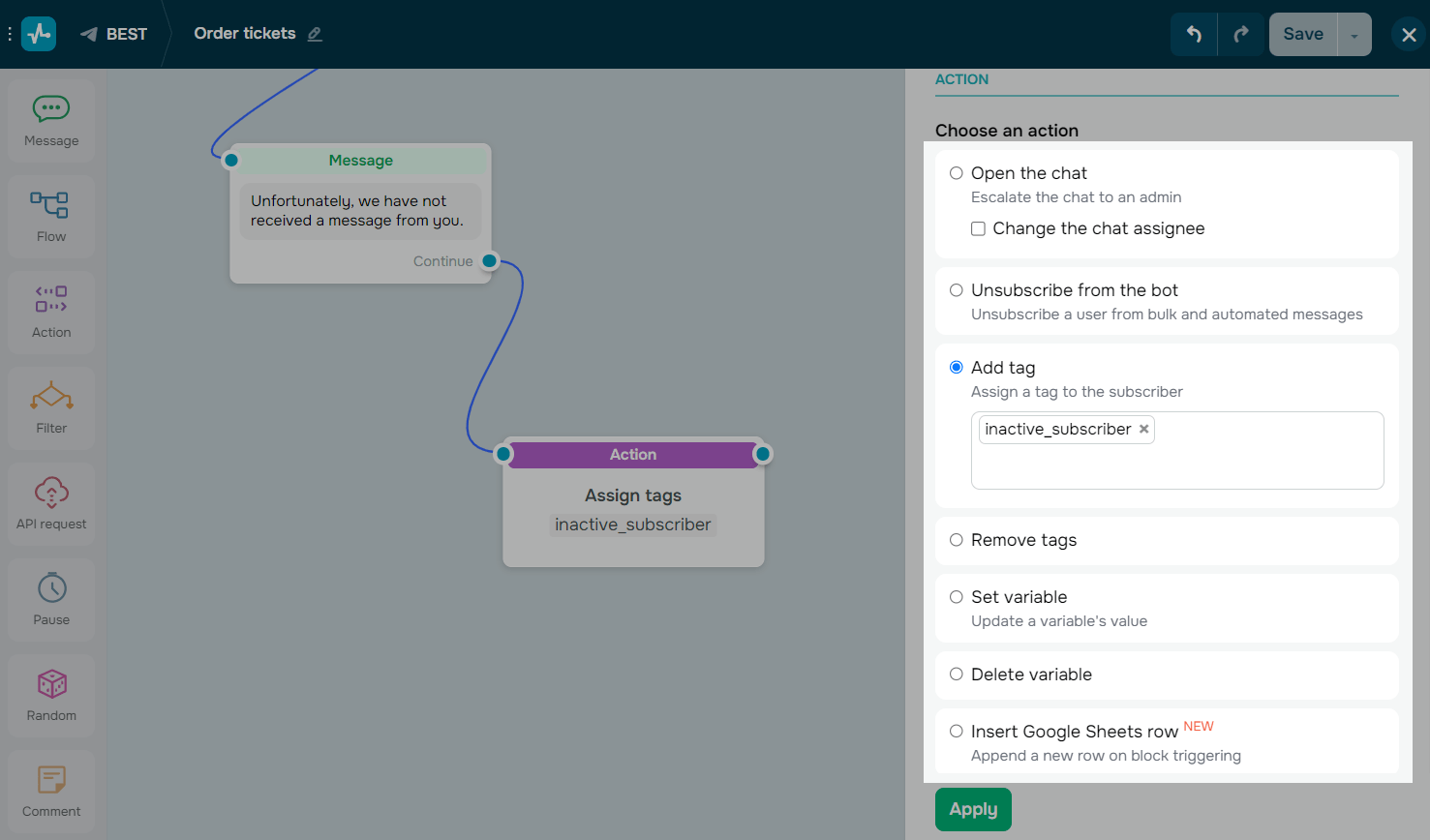Insert a Pause block
Image resolution: width=1430 pixels, height=840 pixels.
click(x=51, y=599)
